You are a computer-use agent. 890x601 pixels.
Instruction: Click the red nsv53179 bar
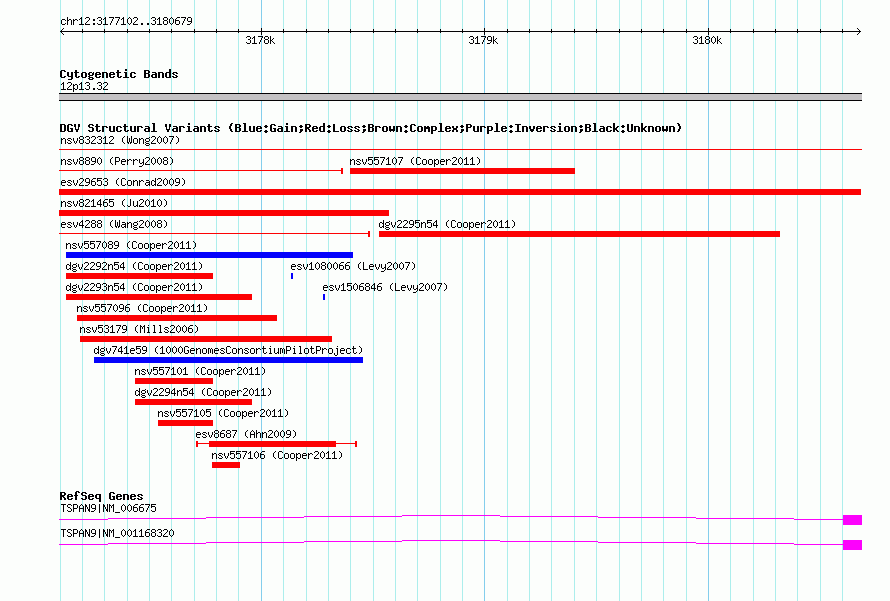click(206, 339)
